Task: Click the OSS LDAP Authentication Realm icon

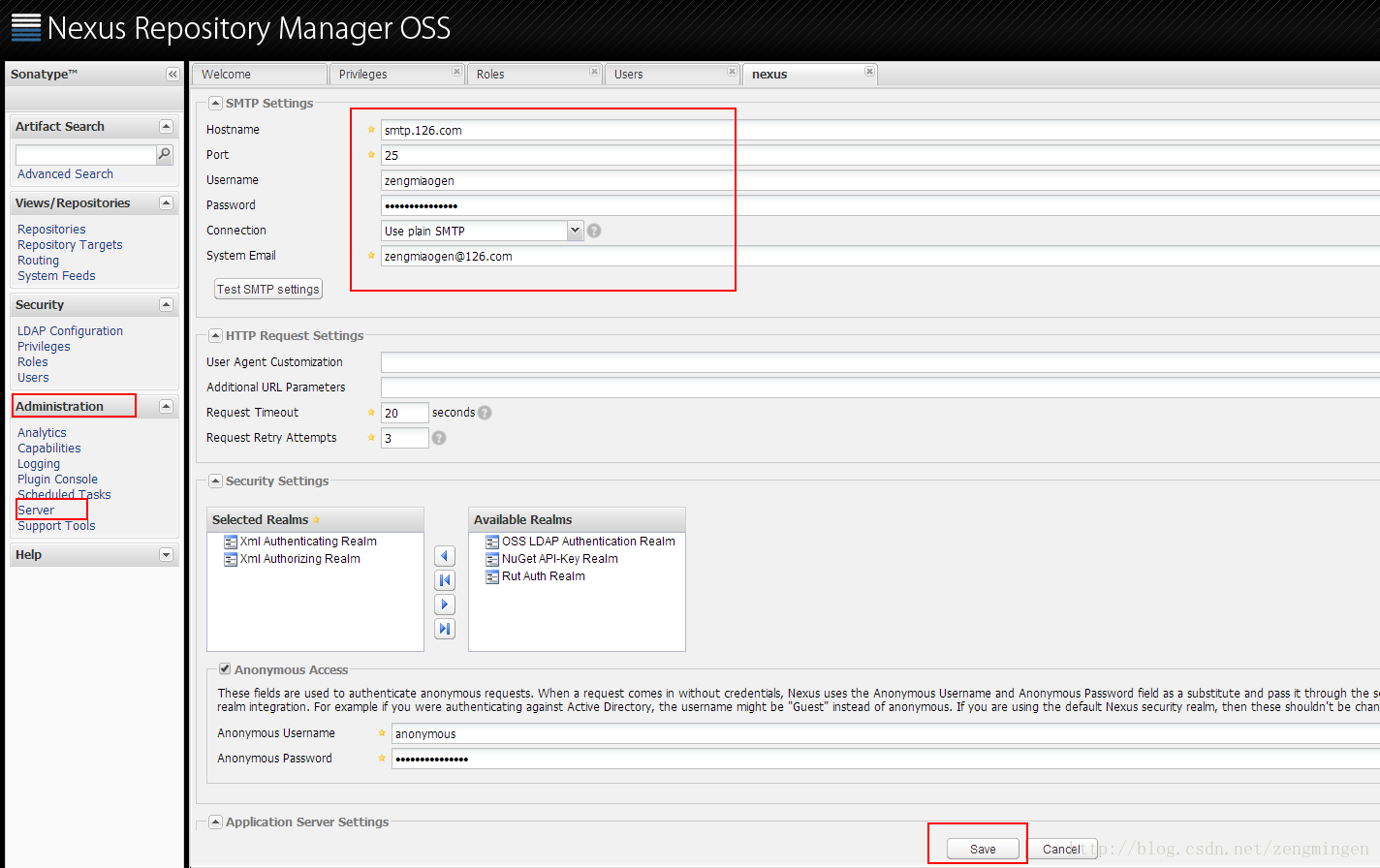Action: tap(492, 542)
